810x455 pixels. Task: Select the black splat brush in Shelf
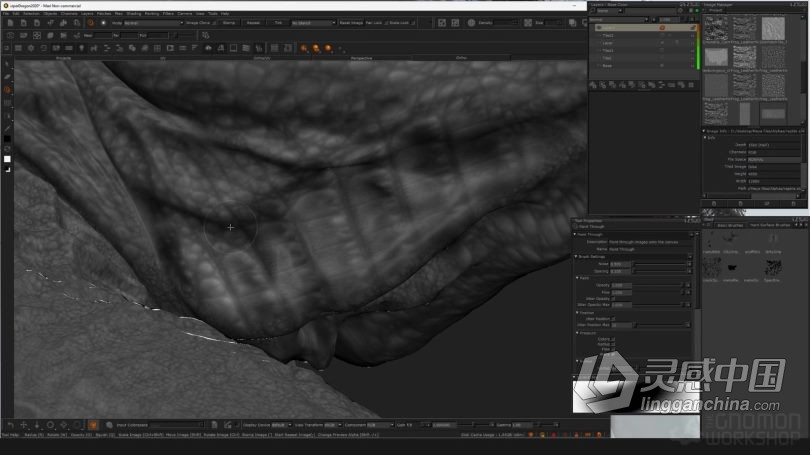point(731,268)
